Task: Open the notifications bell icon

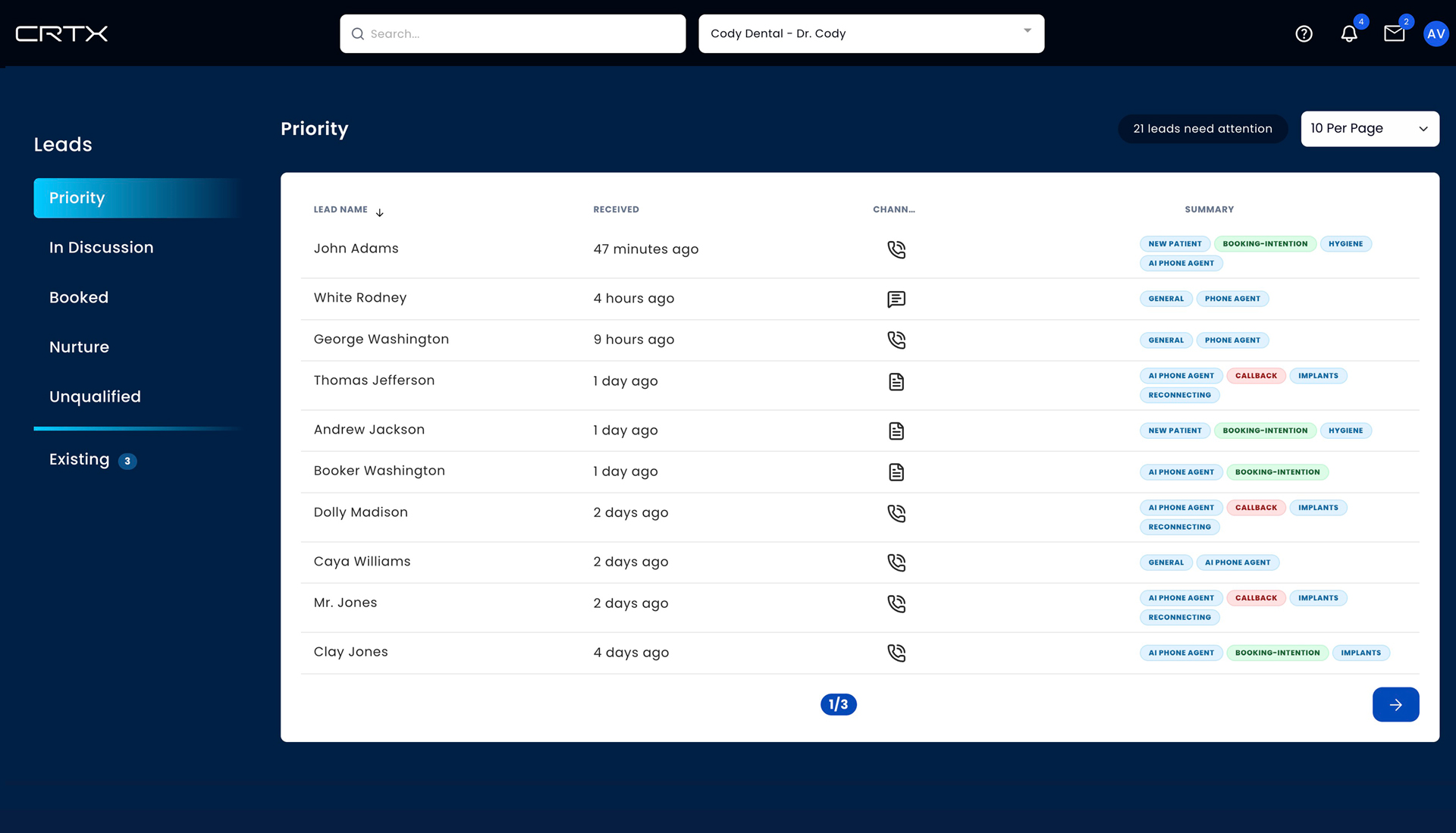Action: (x=1349, y=33)
